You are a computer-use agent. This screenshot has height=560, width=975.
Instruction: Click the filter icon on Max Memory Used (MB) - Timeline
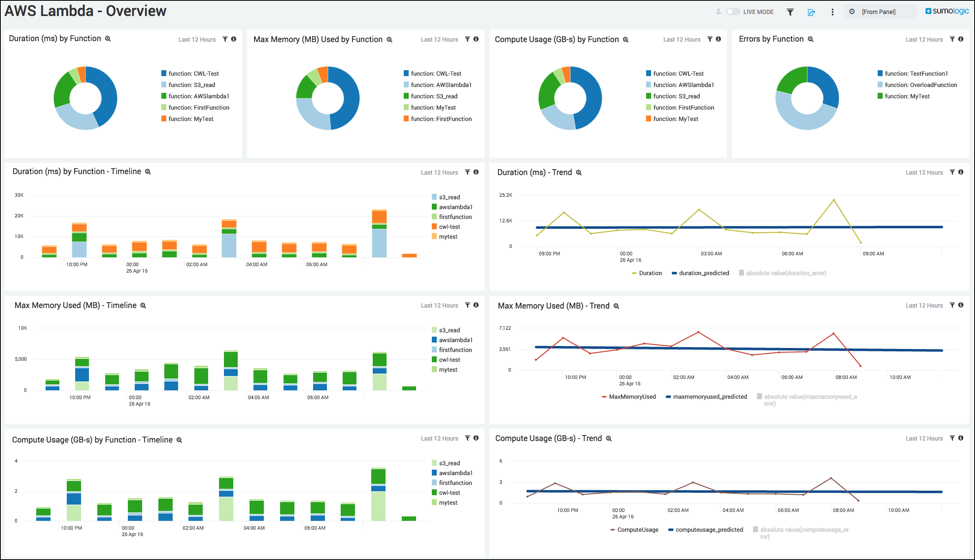pyautogui.click(x=468, y=305)
